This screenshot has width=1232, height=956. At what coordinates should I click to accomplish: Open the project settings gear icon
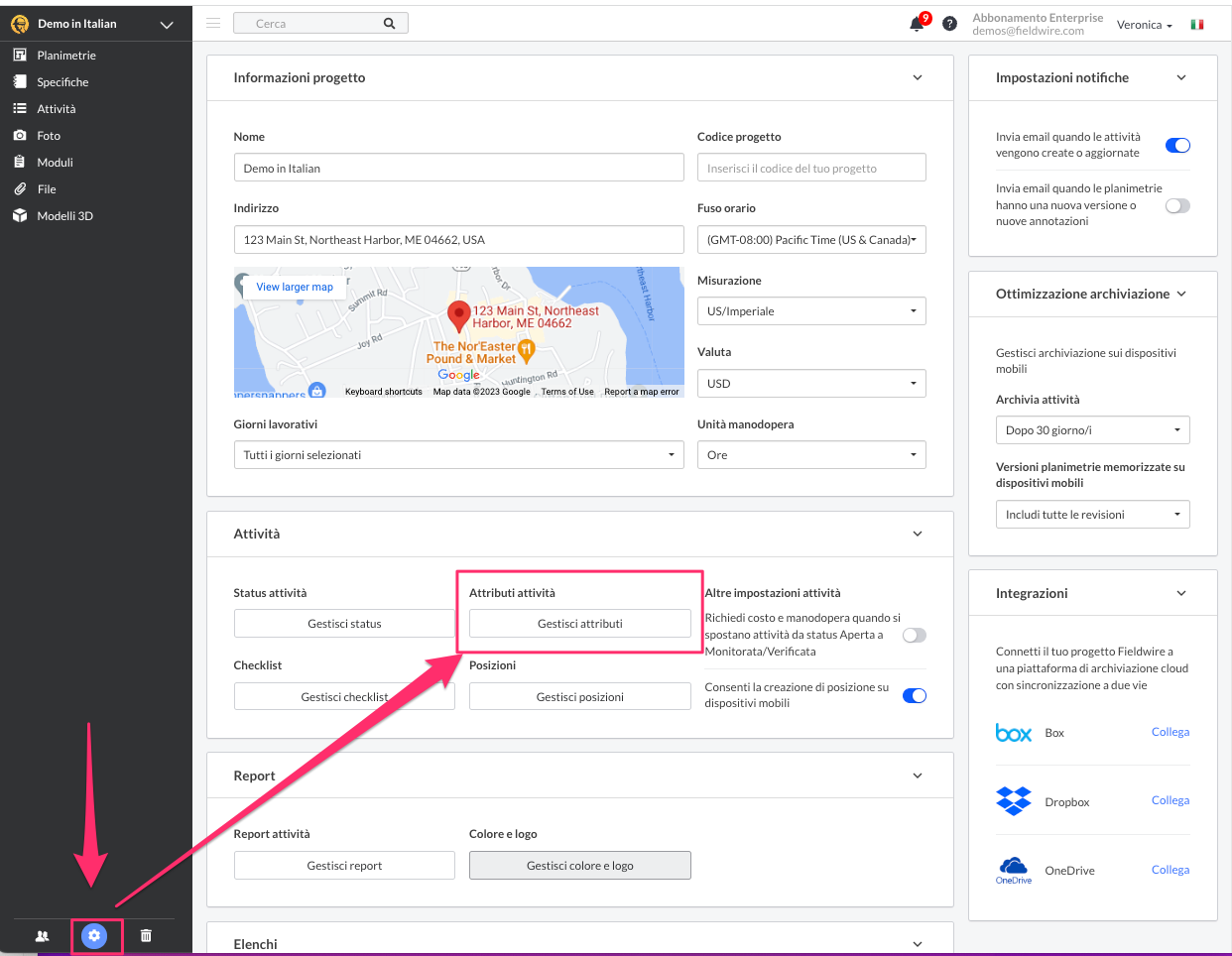pyautogui.click(x=94, y=935)
